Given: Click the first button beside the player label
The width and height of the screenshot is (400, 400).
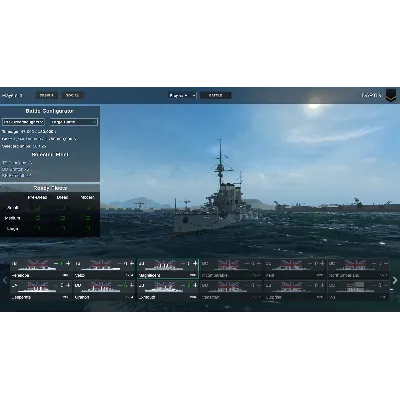Looking at the screenshot, I should (47, 95).
